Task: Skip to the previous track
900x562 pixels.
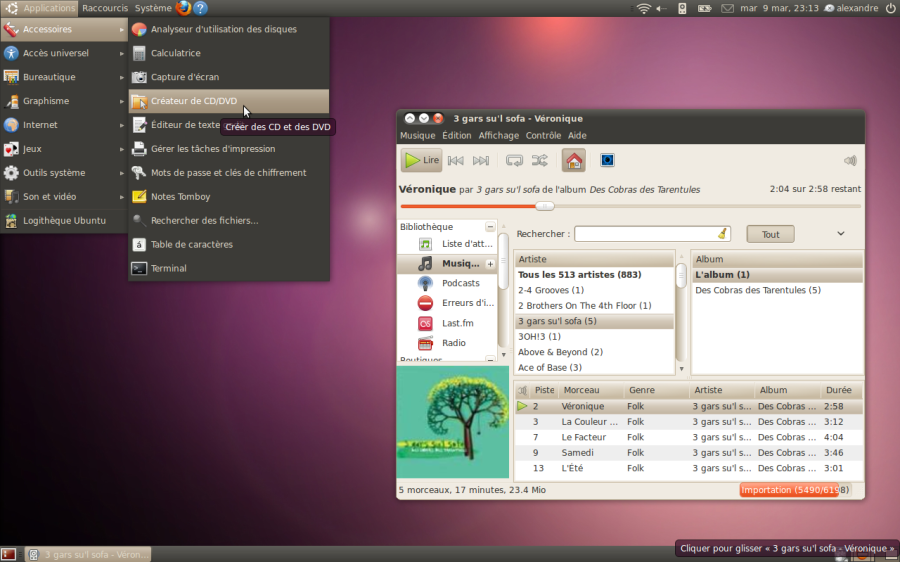Action: (x=456, y=161)
